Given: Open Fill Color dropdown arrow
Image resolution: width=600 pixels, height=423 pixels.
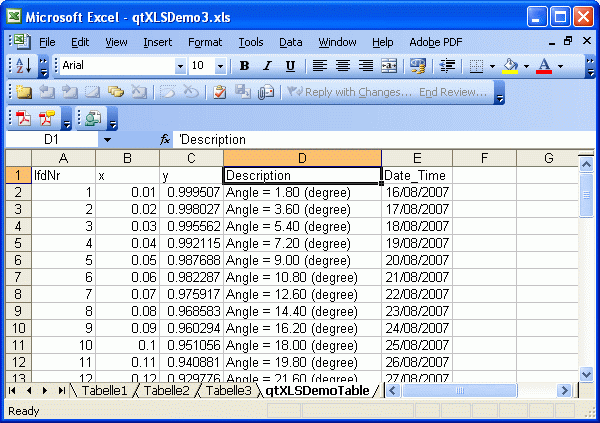Looking at the screenshot, I should [526, 66].
